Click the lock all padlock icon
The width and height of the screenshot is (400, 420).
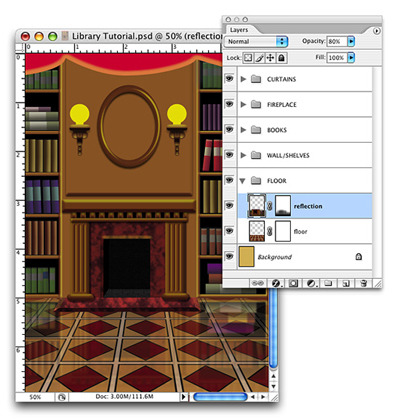click(x=282, y=58)
